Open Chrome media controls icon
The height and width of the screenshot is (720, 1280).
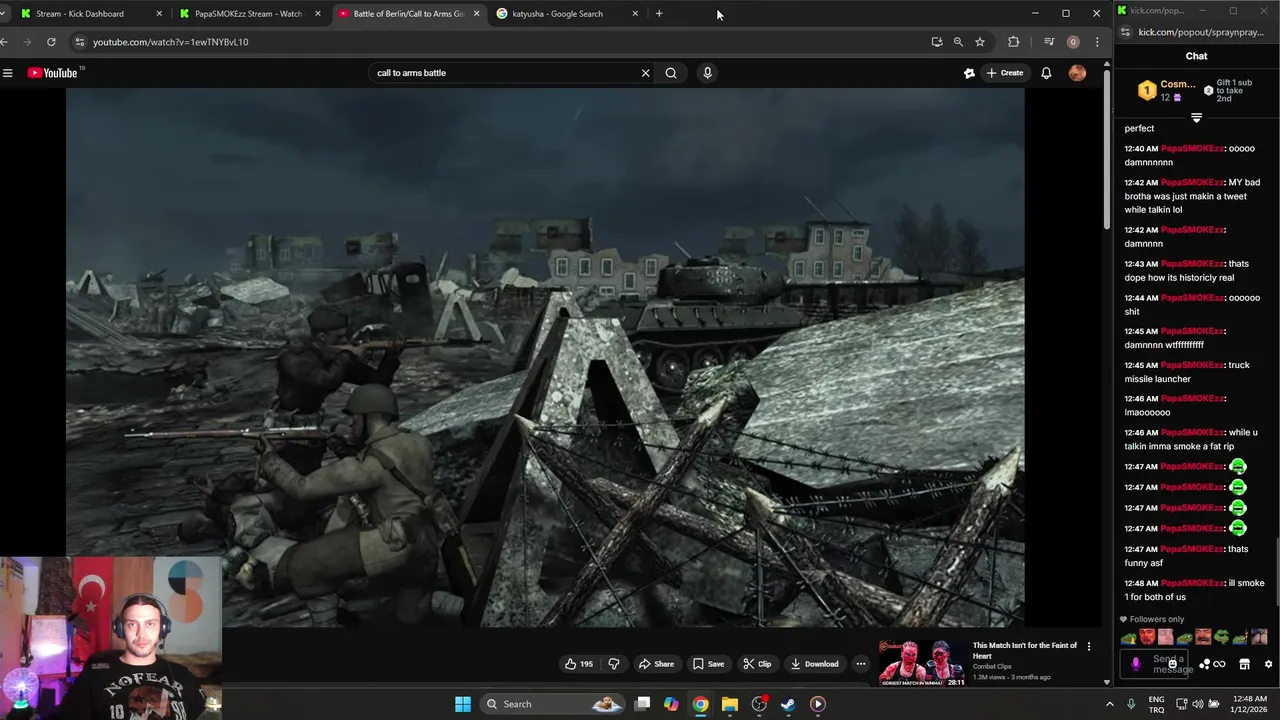pyautogui.click(x=1049, y=42)
